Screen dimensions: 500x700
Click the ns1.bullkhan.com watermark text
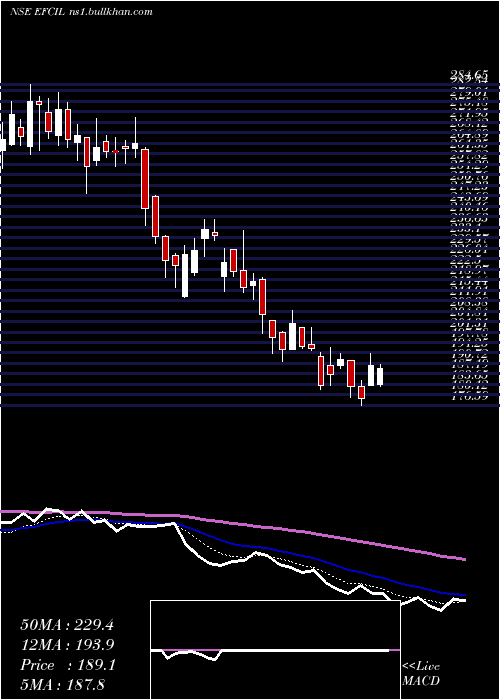coord(110,12)
